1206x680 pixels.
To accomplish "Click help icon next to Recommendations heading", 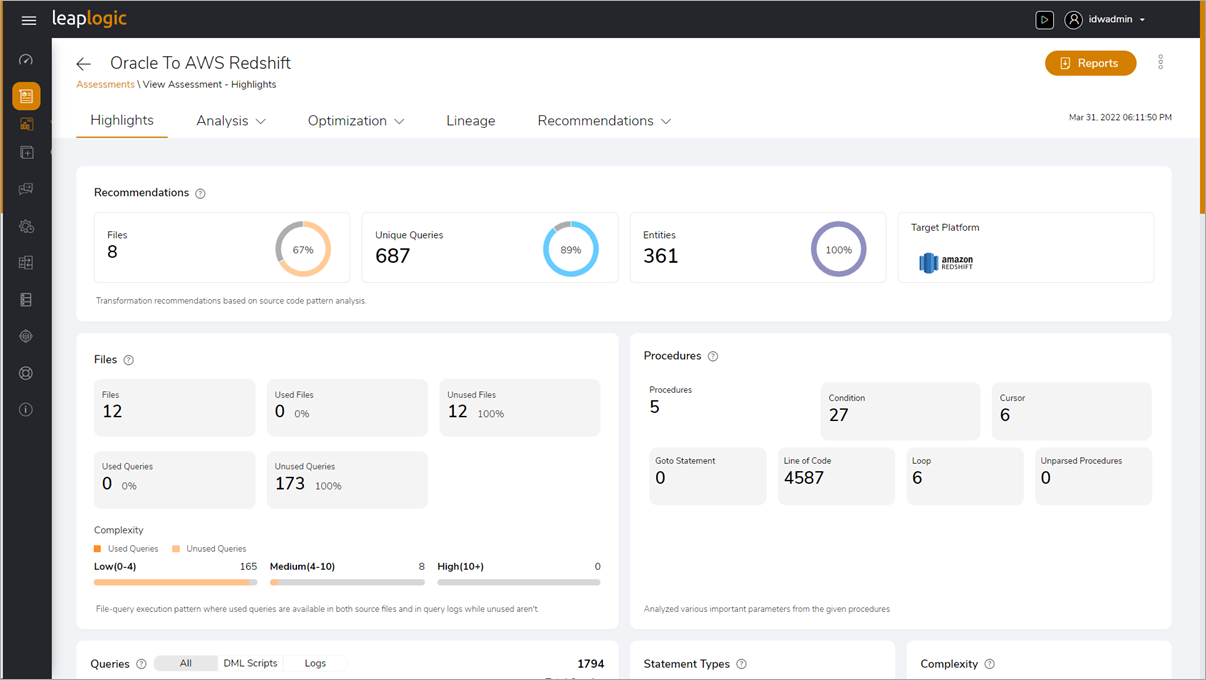I will (x=200, y=193).
